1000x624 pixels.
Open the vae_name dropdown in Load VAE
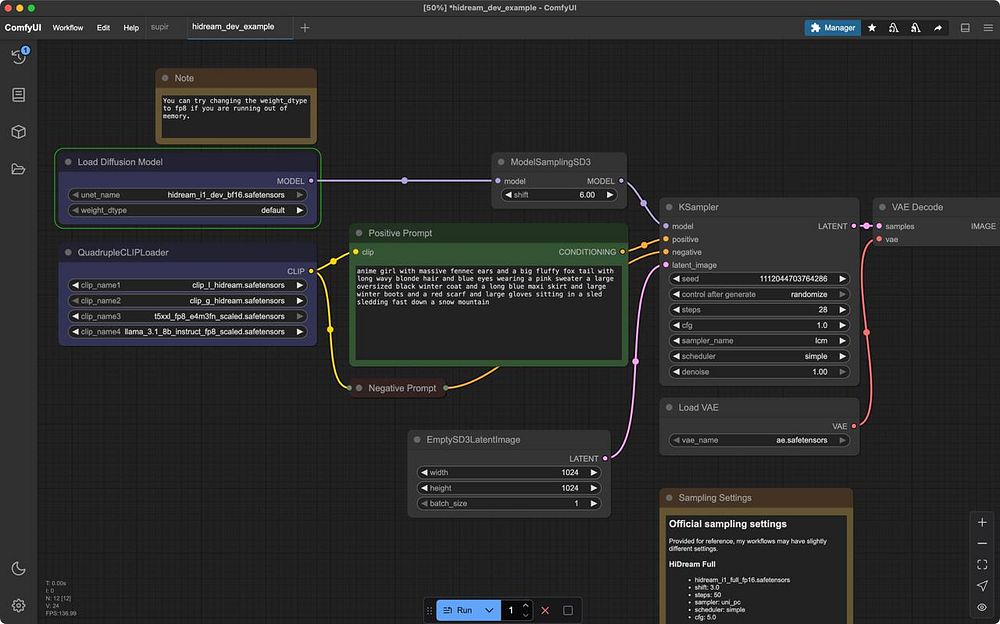click(x=759, y=440)
